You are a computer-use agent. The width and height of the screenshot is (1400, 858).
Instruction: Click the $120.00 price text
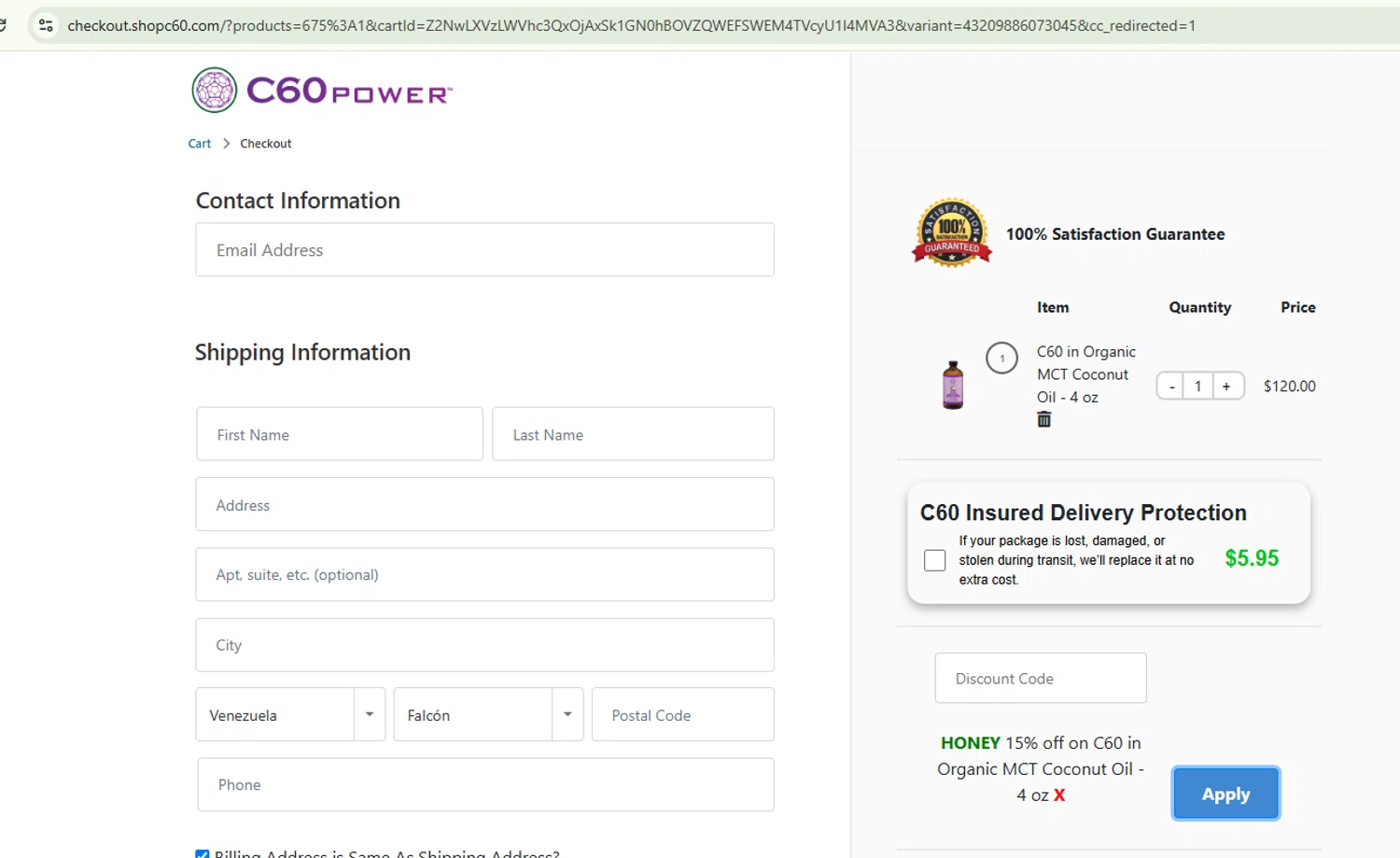pyautogui.click(x=1290, y=387)
